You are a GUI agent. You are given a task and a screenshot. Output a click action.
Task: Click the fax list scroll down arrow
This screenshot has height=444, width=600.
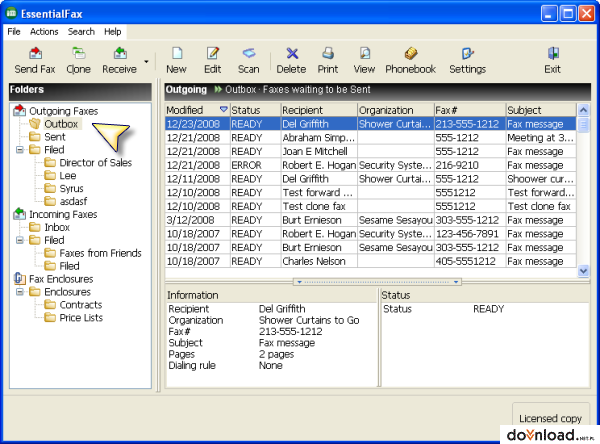point(583,271)
